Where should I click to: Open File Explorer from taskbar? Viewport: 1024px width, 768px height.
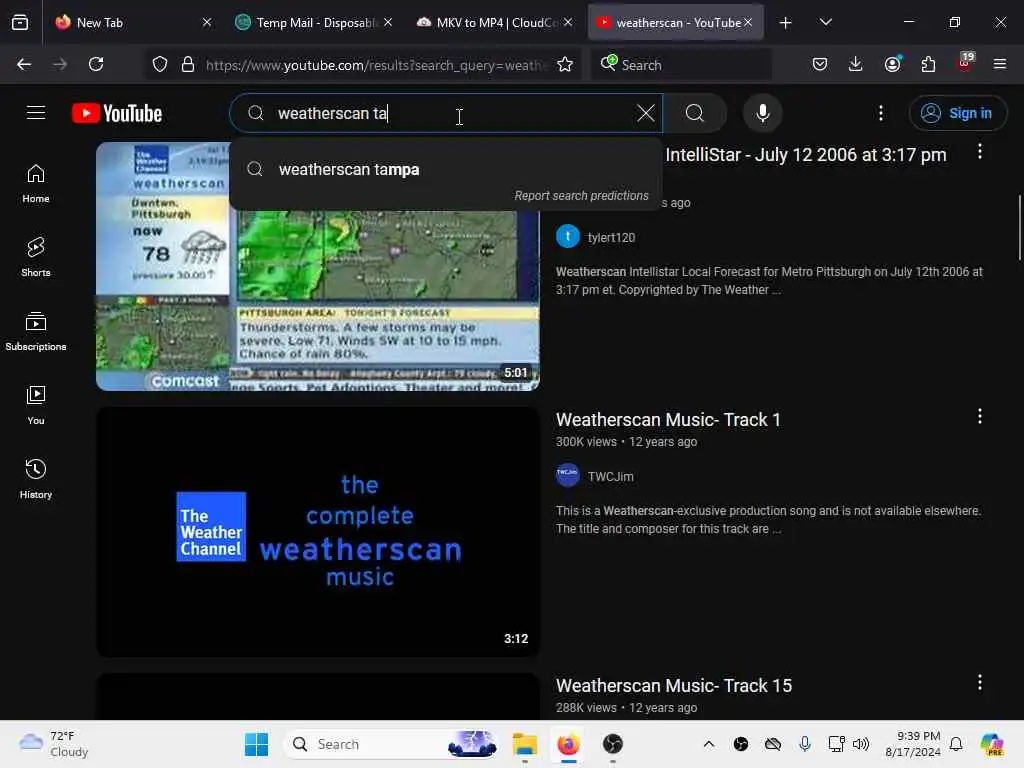(524, 744)
